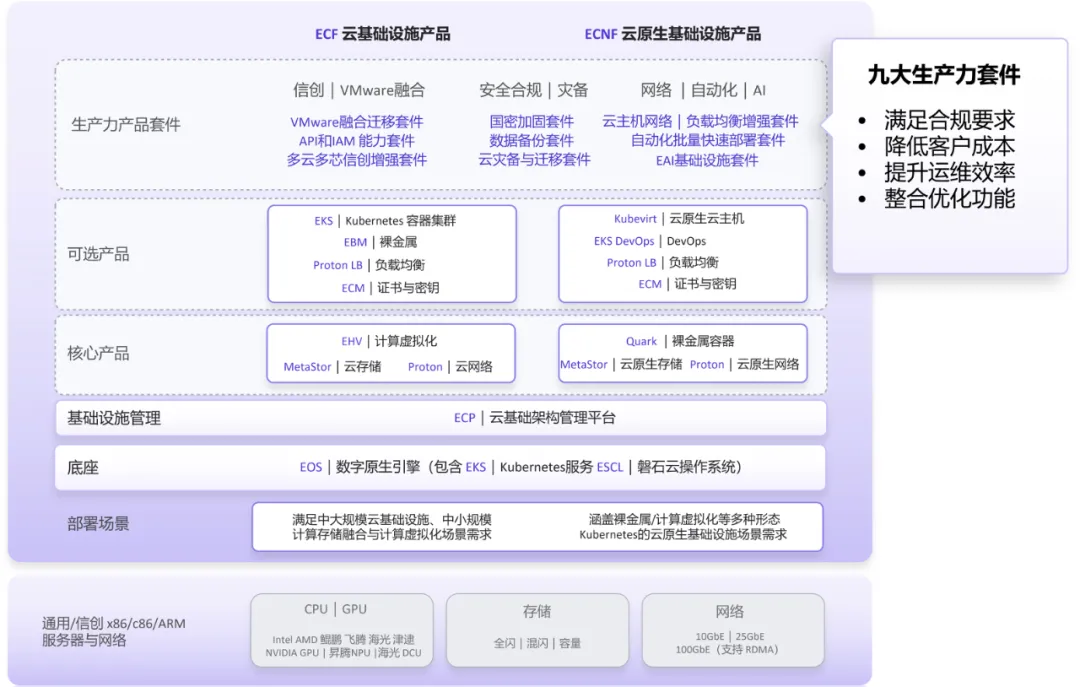The image size is (1080, 687).
Task: Click the Kubevirt | 云原生云主机 entry
Action: (678, 218)
